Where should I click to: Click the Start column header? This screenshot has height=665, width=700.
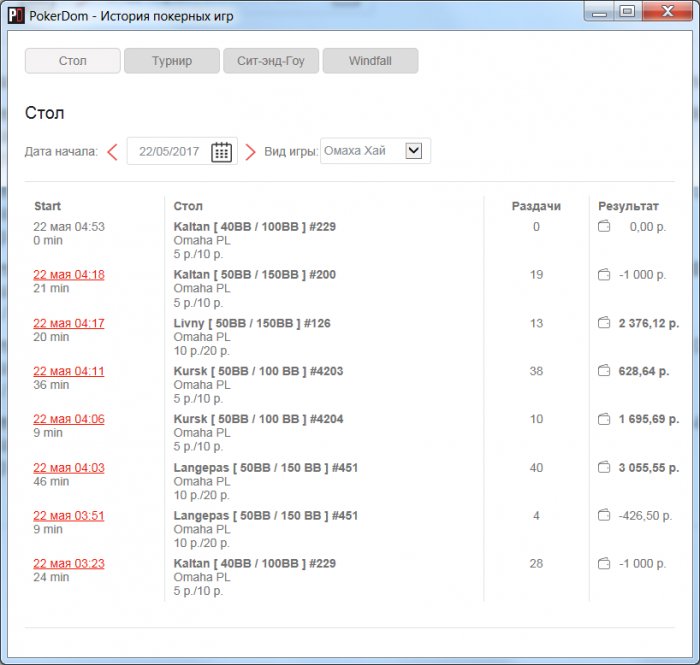[x=47, y=206]
